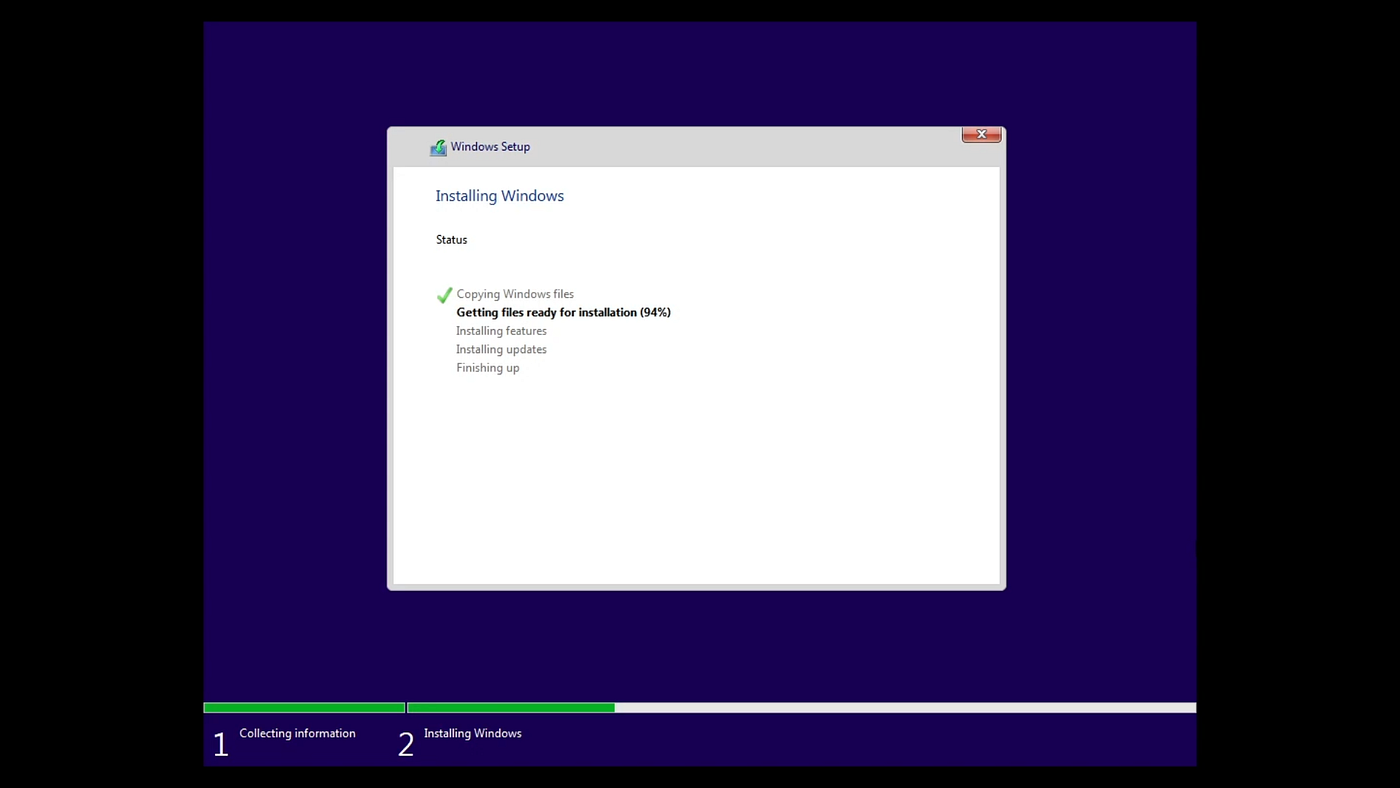Click the Installing Windows progress bar
The width and height of the screenshot is (1400, 788).
point(510,707)
